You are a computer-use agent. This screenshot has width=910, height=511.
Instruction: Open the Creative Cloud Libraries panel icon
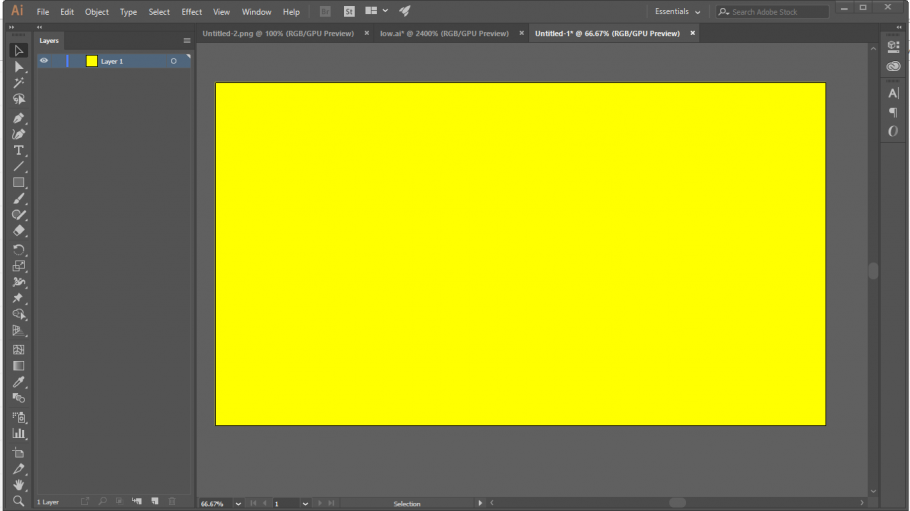tap(893, 66)
